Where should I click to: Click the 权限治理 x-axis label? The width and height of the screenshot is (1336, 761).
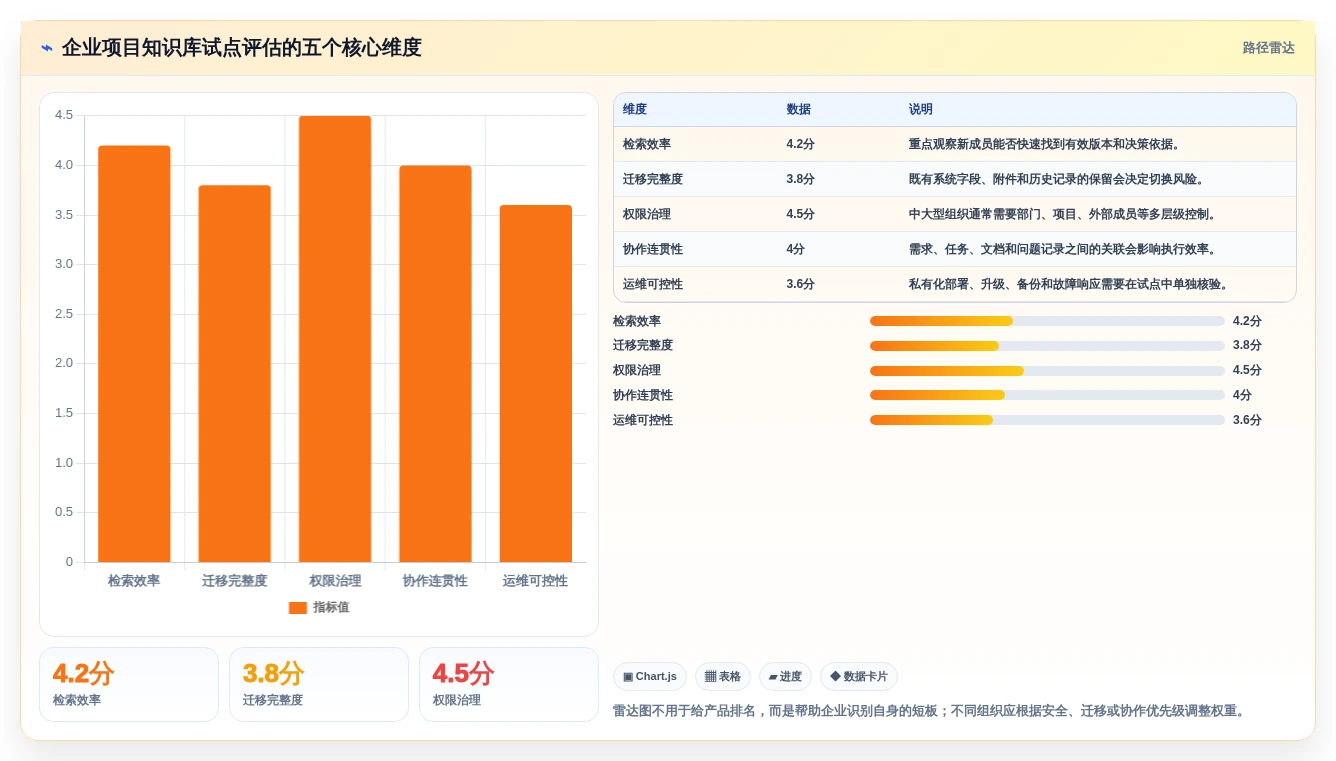(x=335, y=581)
